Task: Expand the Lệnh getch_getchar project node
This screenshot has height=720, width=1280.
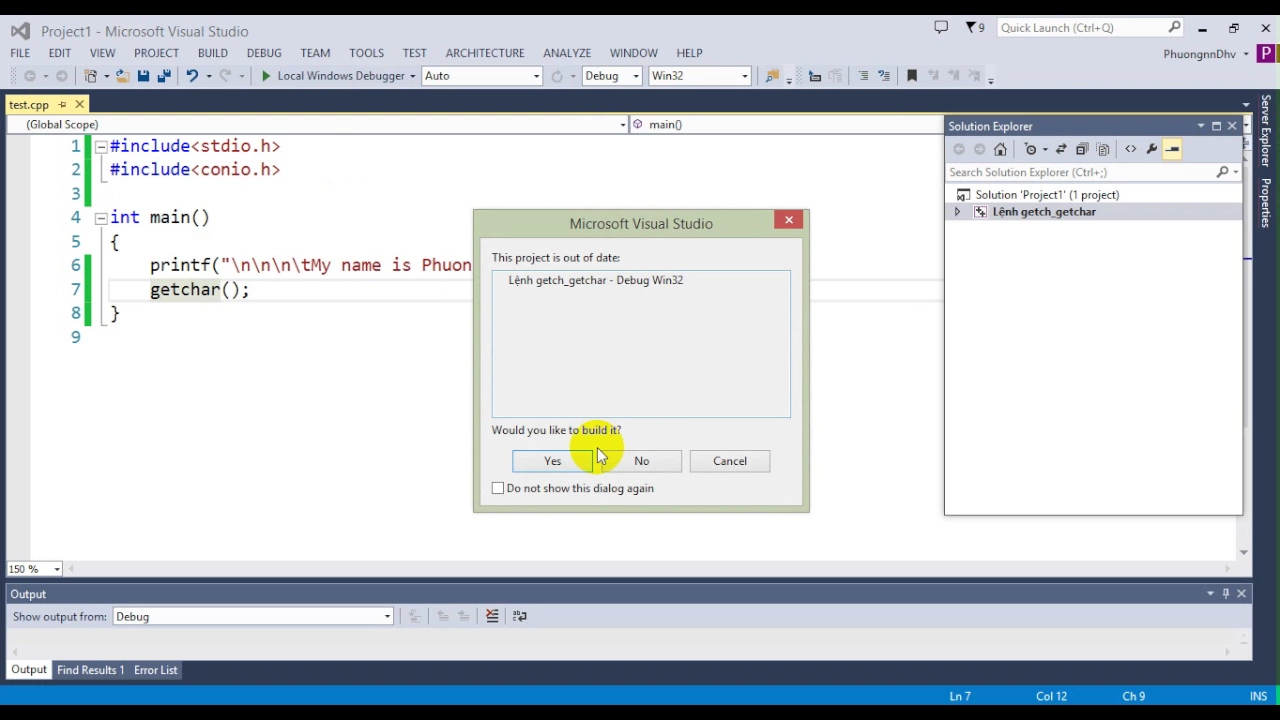Action: tap(957, 212)
